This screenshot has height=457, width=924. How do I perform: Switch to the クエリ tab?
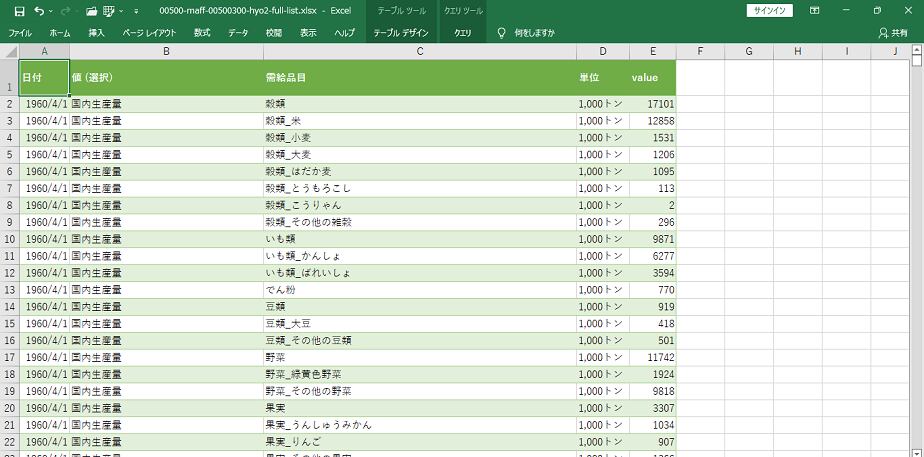click(463, 33)
